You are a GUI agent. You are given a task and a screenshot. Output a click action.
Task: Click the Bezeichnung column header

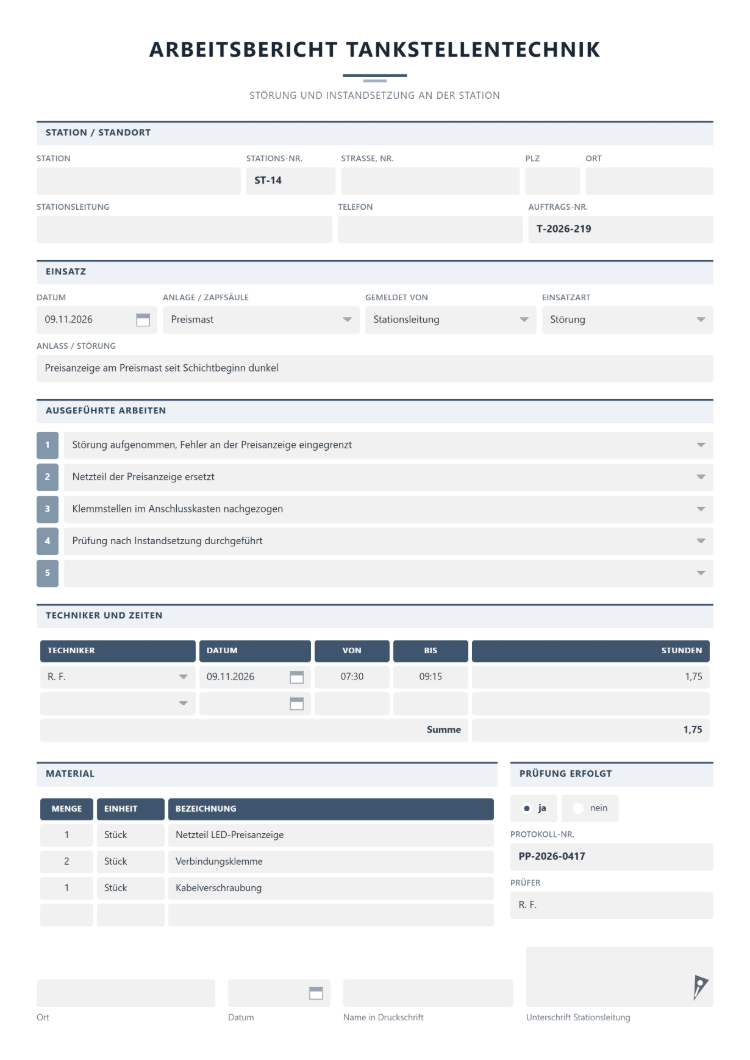coord(331,809)
